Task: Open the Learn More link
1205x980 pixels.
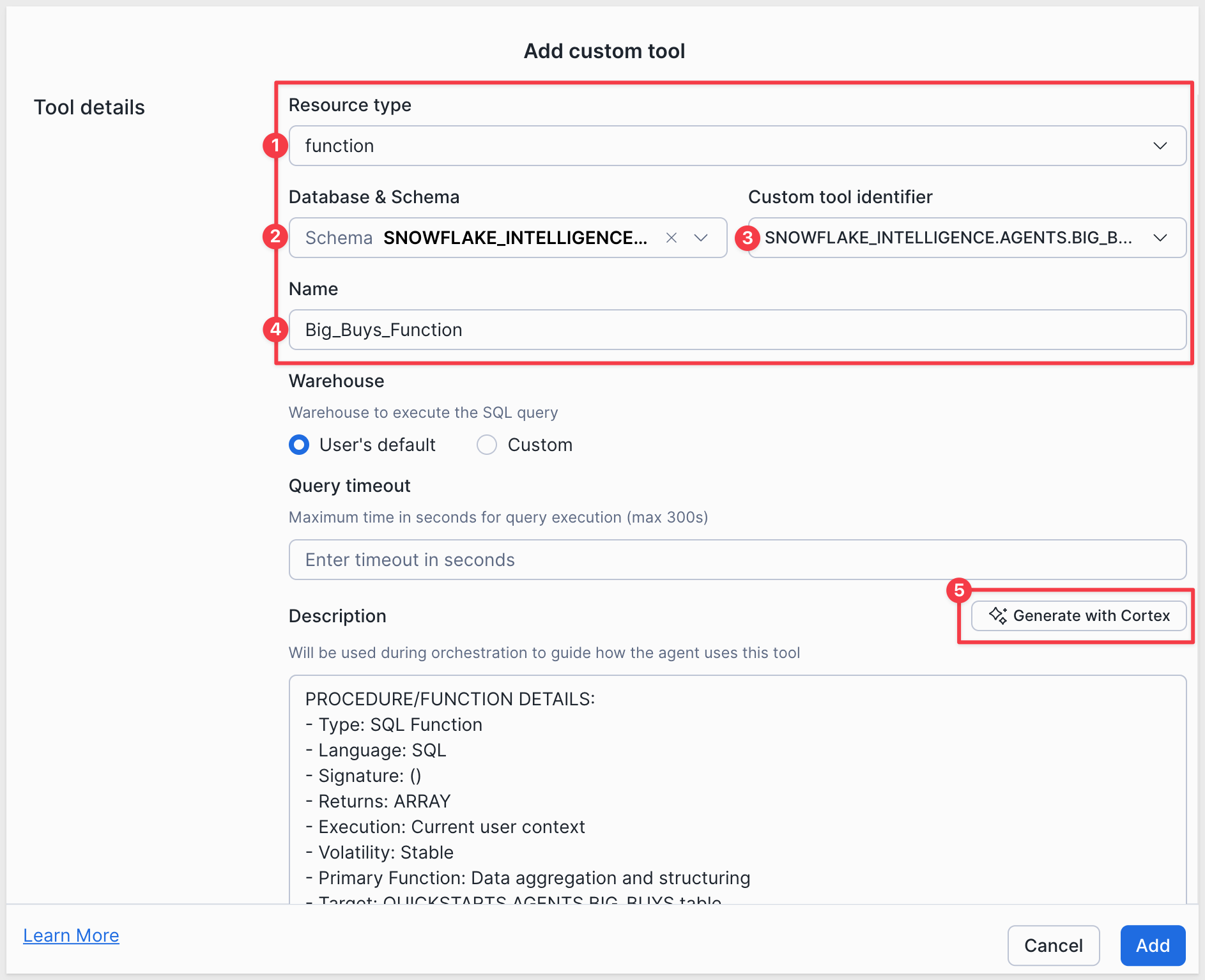Action: click(x=71, y=935)
